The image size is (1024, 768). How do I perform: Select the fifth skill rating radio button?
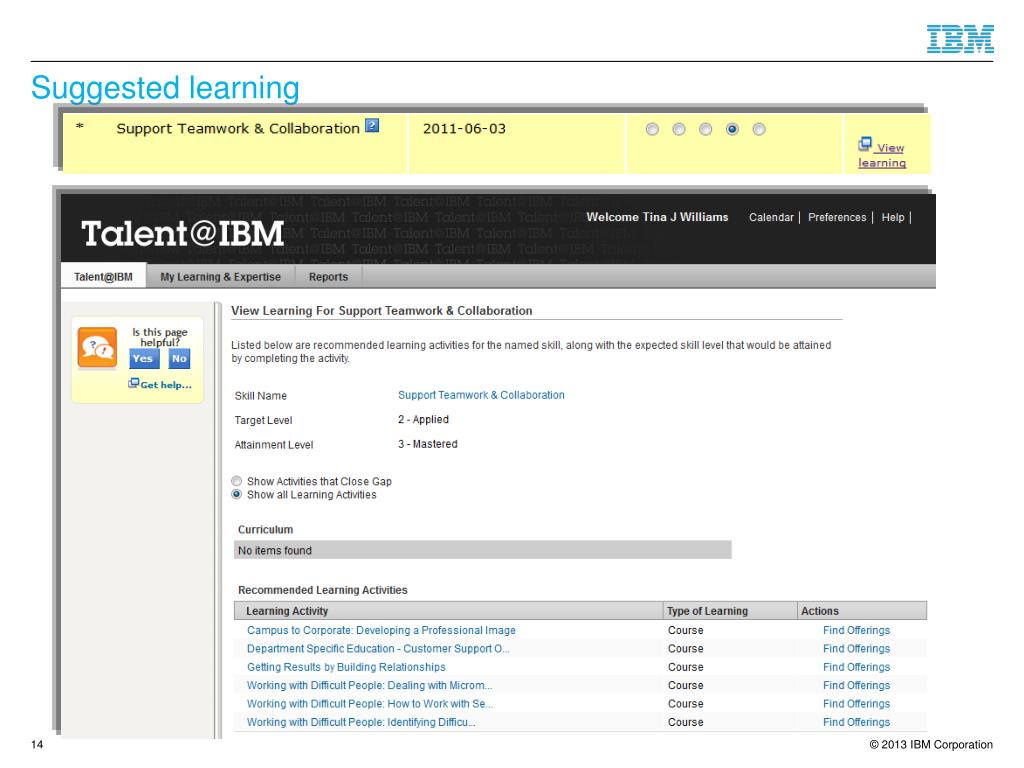coord(759,129)
